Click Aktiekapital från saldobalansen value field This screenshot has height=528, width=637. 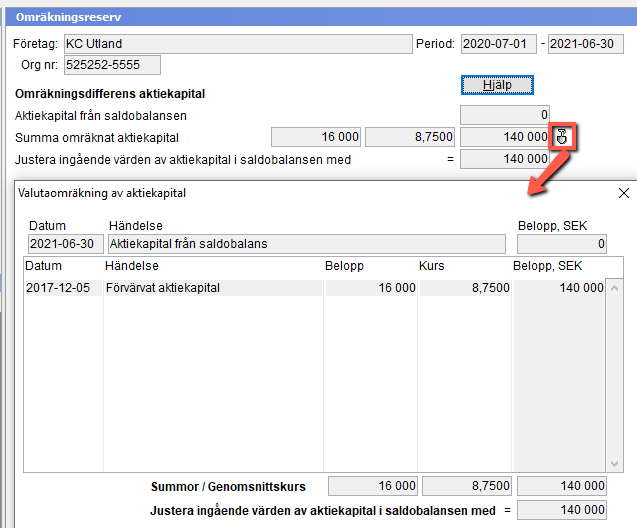coord(505,115)
